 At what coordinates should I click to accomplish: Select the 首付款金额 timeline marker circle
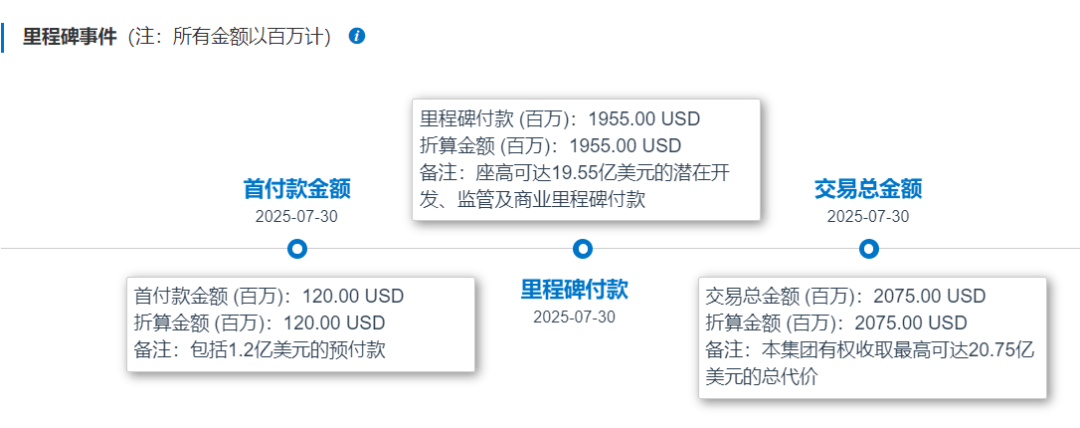click(297, 248)
